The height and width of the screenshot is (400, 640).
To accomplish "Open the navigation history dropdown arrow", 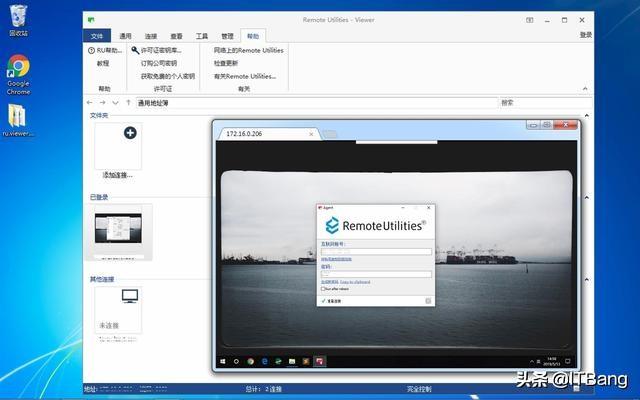I will 116,103.
